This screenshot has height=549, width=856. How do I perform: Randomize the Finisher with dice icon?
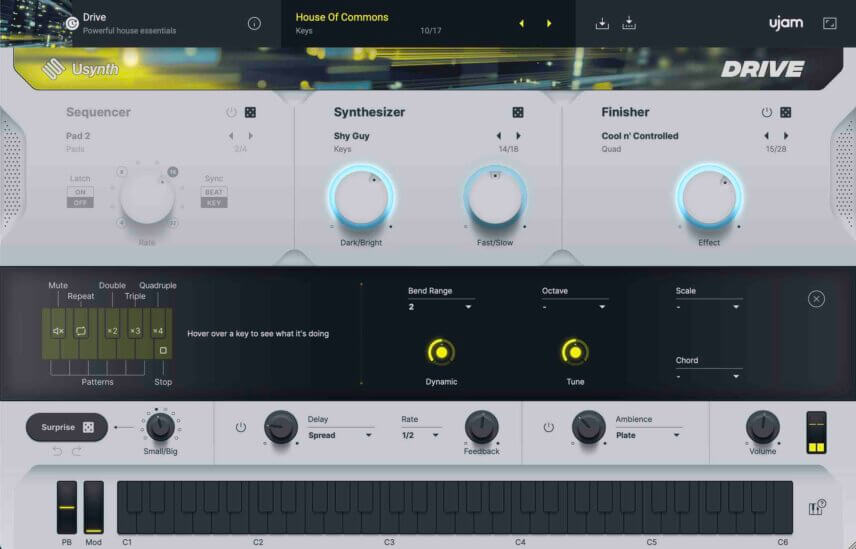pyautogui.click(x=786, y=112)
